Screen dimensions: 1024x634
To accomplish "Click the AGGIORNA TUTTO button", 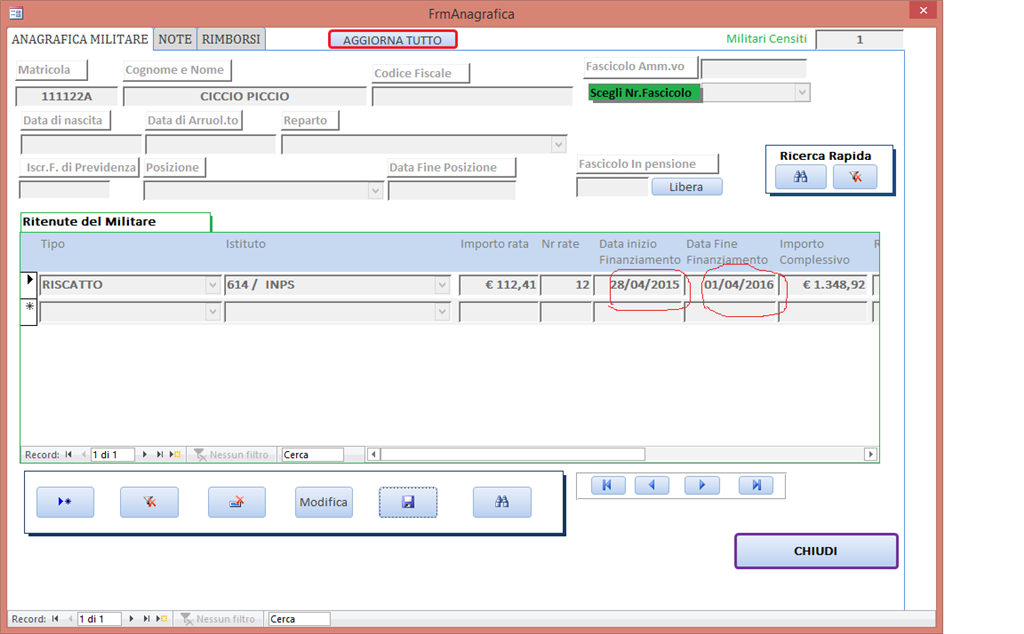I will tap(392, 40).
